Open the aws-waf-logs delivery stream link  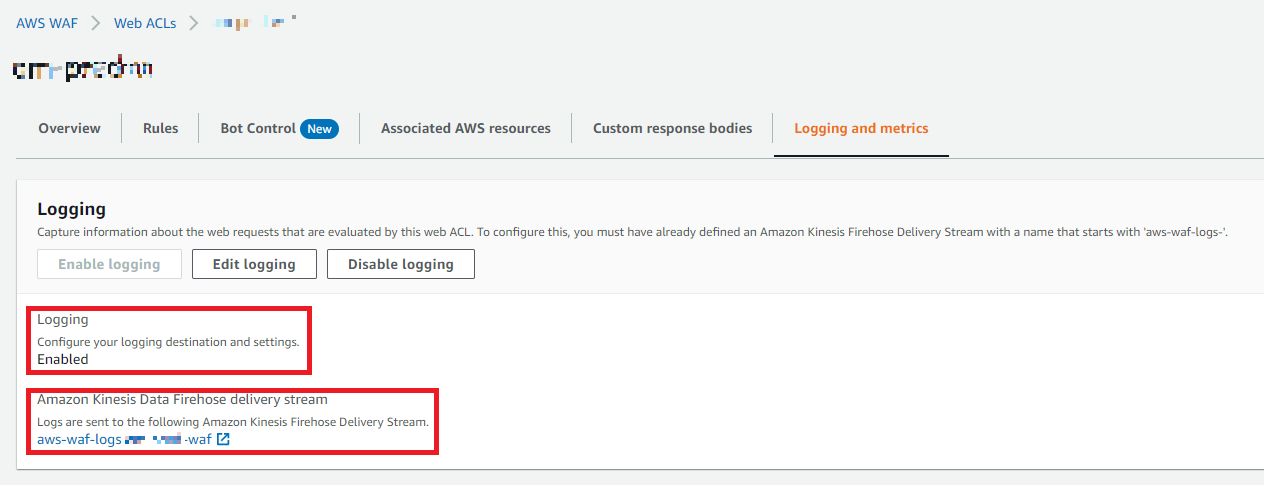click(x=124, y=439)
